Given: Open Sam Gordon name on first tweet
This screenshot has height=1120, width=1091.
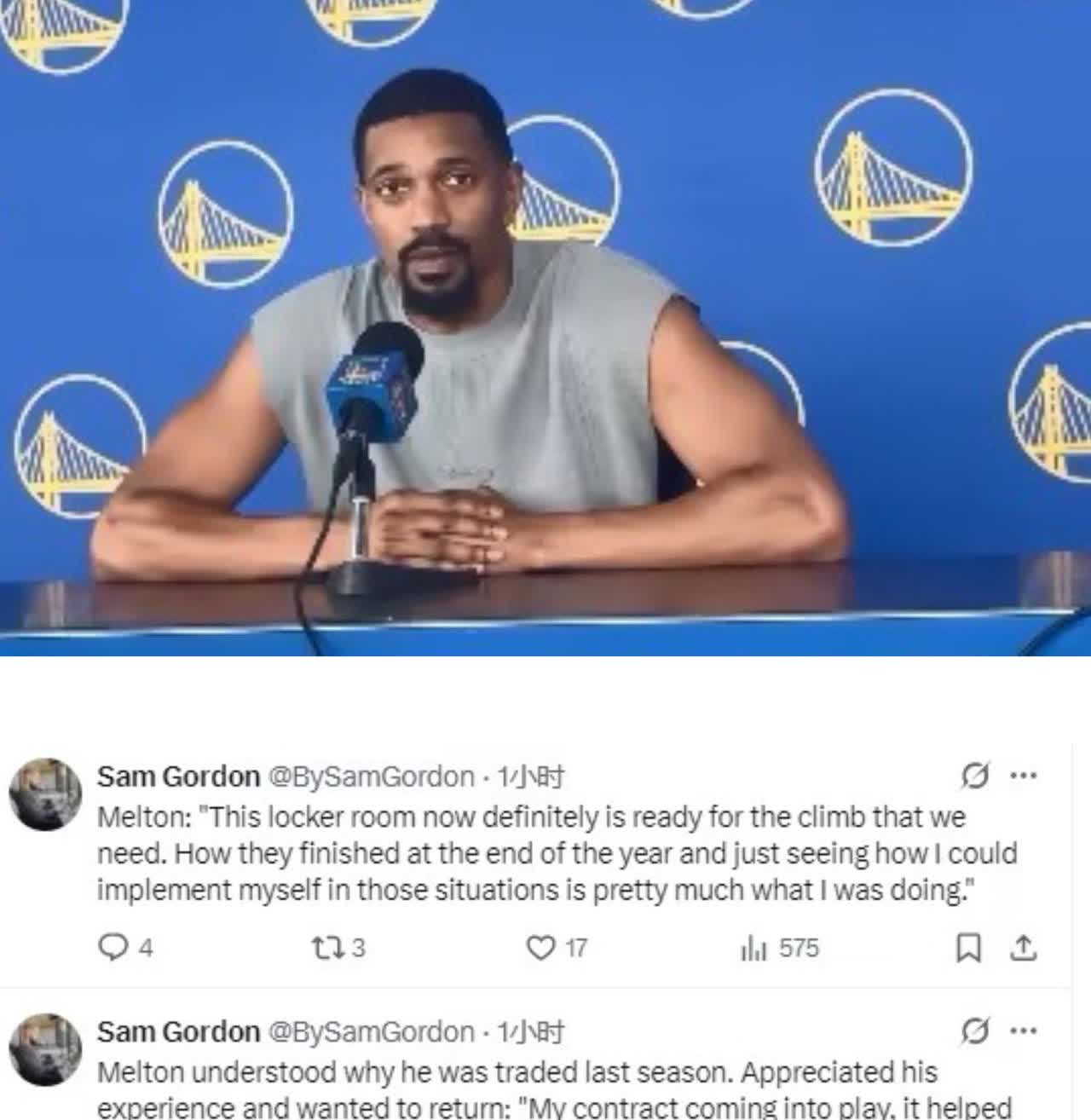Looking at the screenshot, I should pyautogui.click(x=178, y=776).
